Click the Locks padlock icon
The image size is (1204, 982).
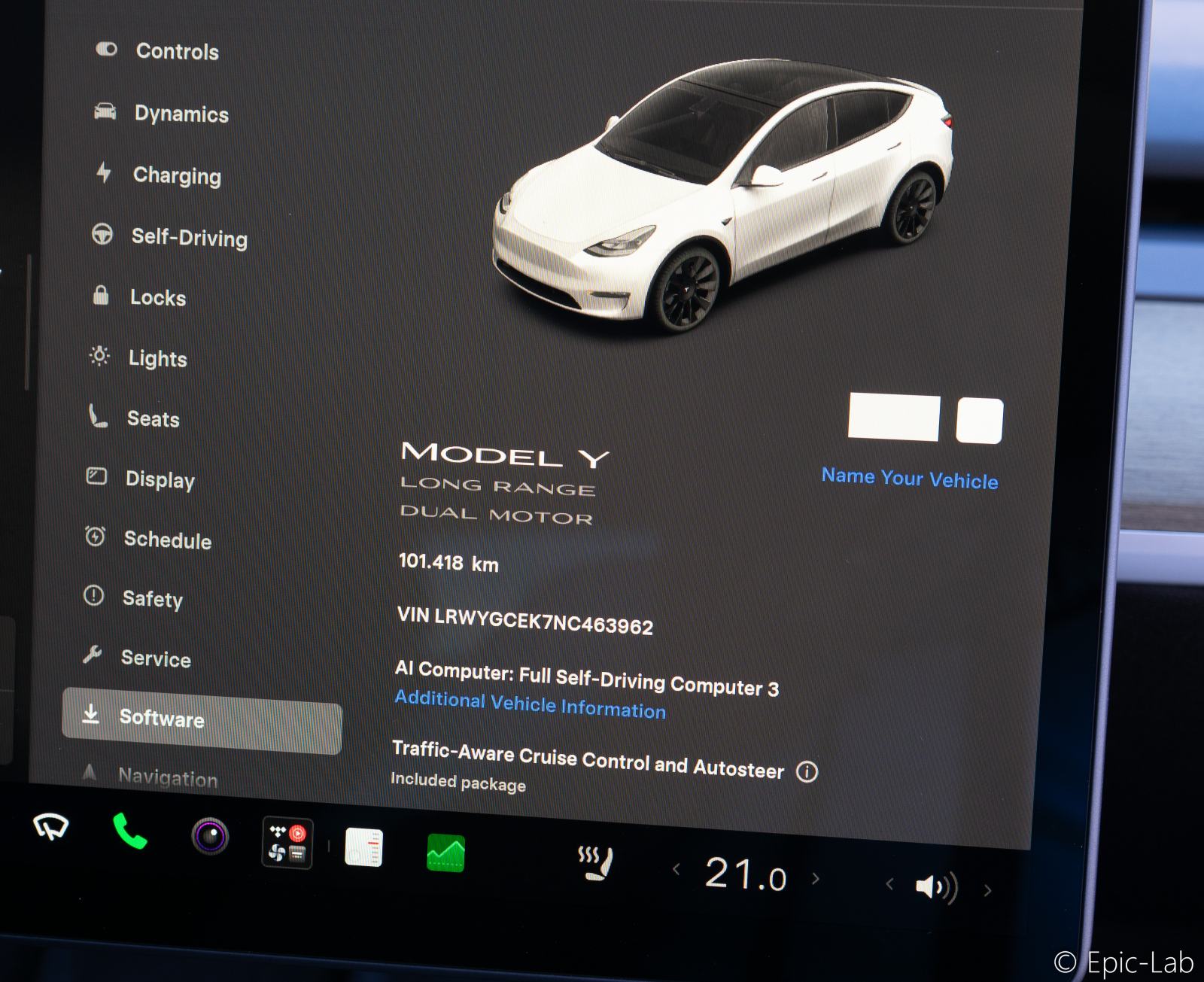pos(101,294)
